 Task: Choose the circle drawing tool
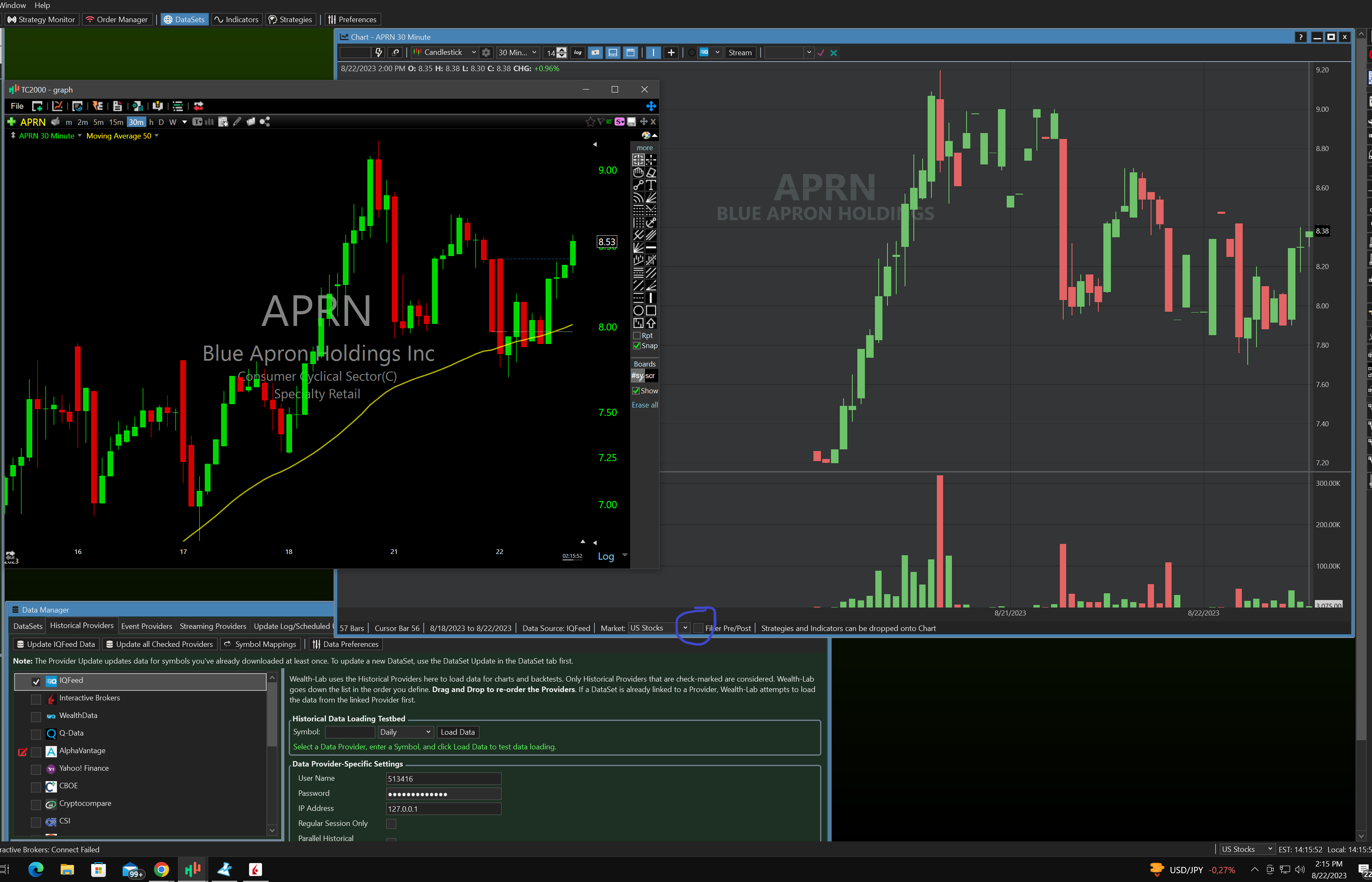tap(638, 310)
